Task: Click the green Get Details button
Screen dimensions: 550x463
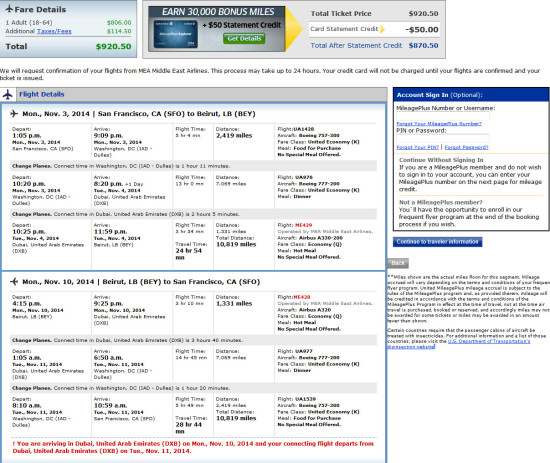Action: [x=244, y=39]
